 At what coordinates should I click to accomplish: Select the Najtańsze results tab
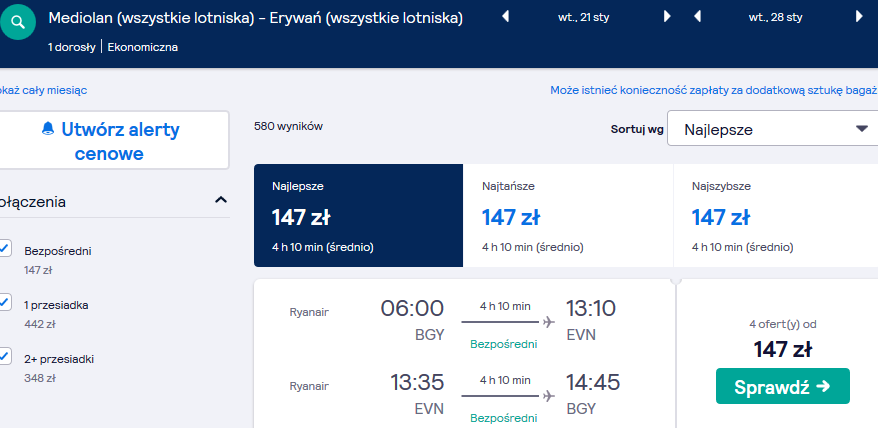[x=568, y=215]
